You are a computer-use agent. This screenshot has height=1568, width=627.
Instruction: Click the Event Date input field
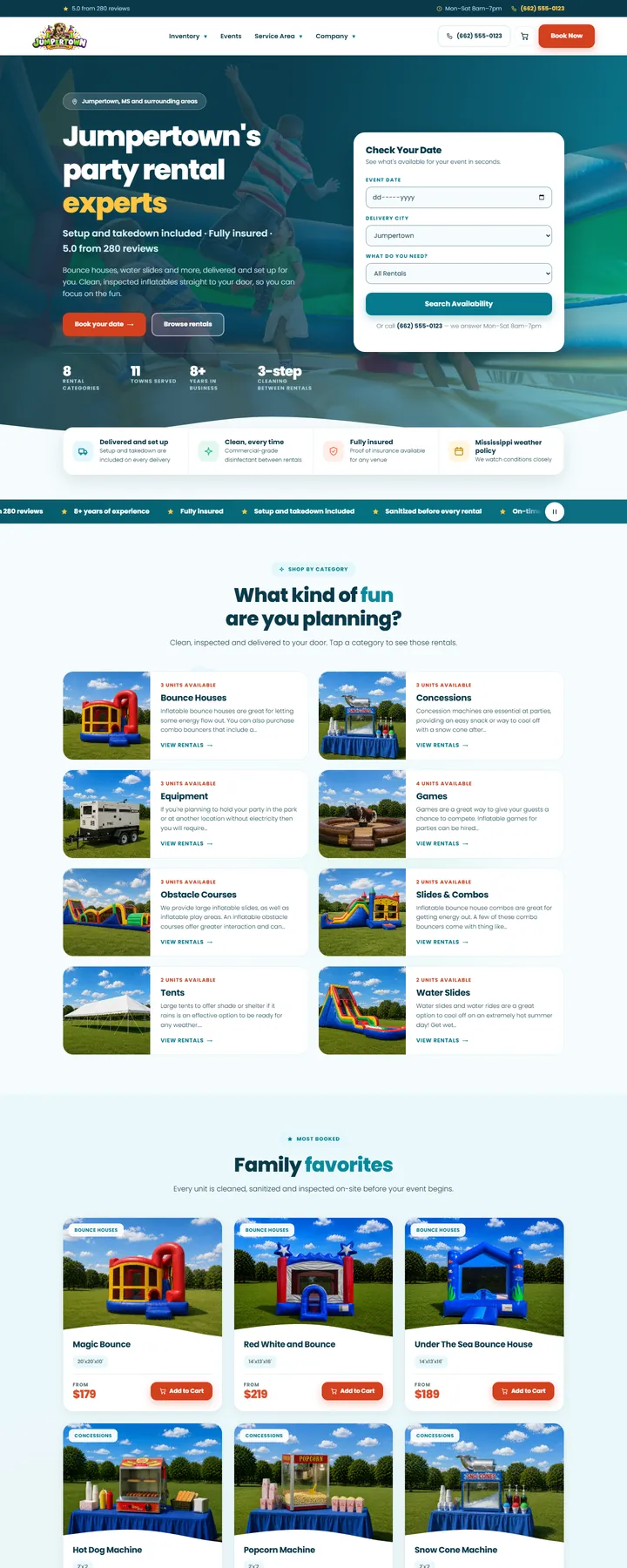tap(459, 197)
